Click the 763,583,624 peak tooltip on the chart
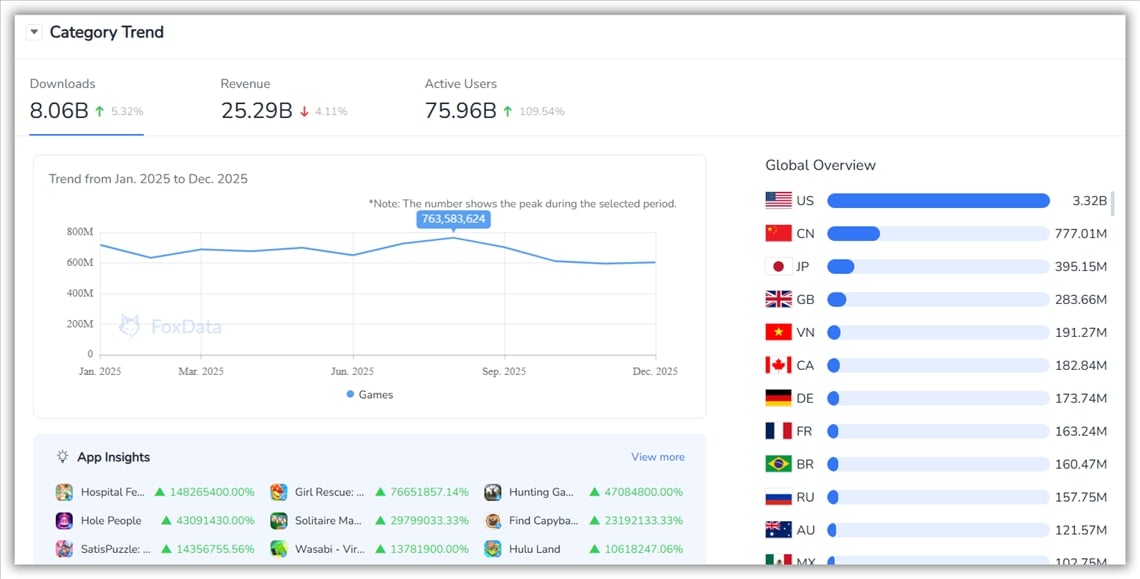1140x579 pixels. (x=451, y=219)
